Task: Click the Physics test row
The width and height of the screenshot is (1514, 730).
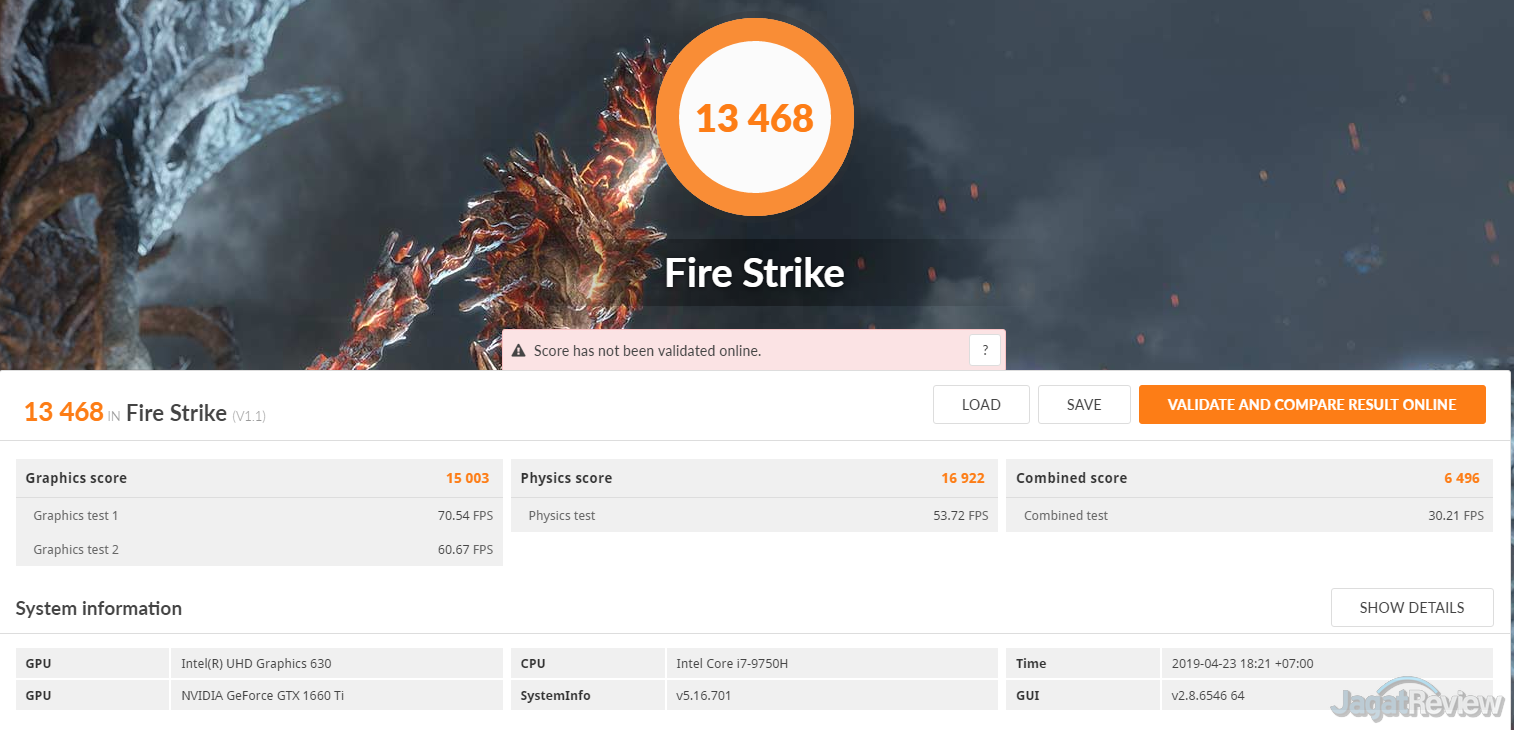Action: pos(753,516)
